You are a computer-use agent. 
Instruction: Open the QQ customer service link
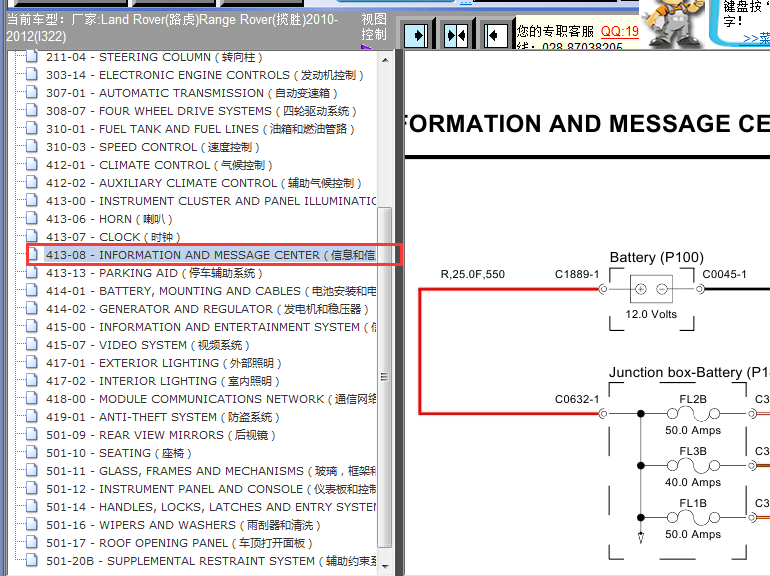point(619,31)
